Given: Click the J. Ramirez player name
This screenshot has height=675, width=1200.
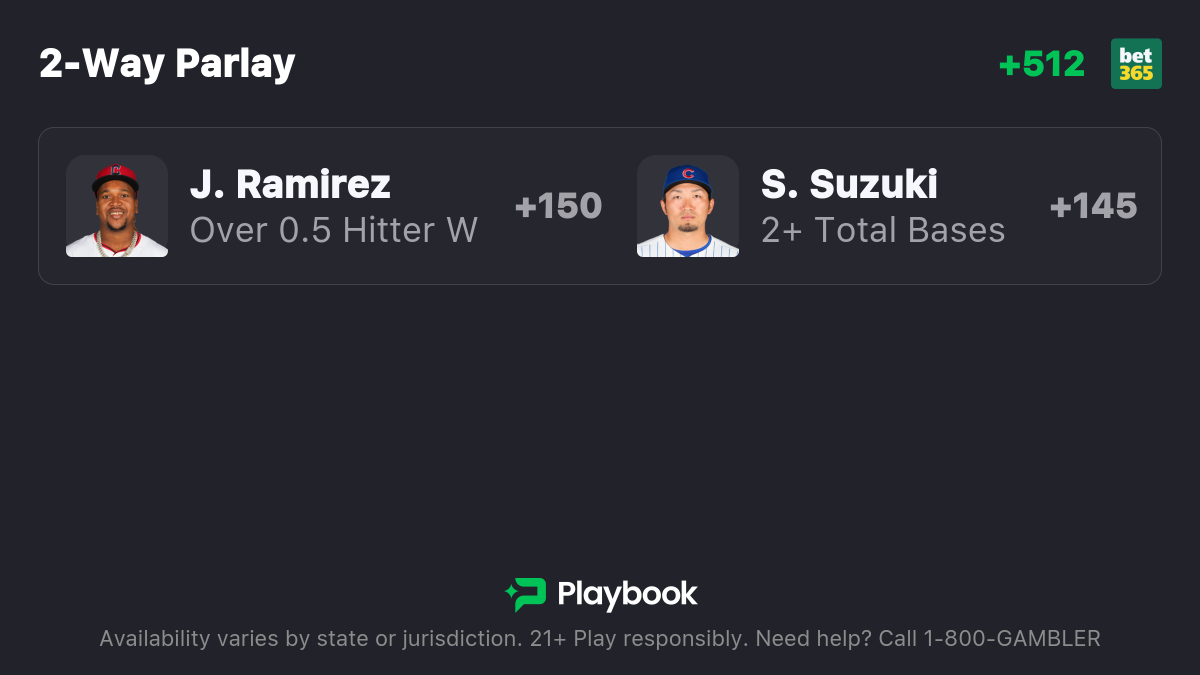Looking at the screenshot, I should pyautogui.click(x=290, y=184).
